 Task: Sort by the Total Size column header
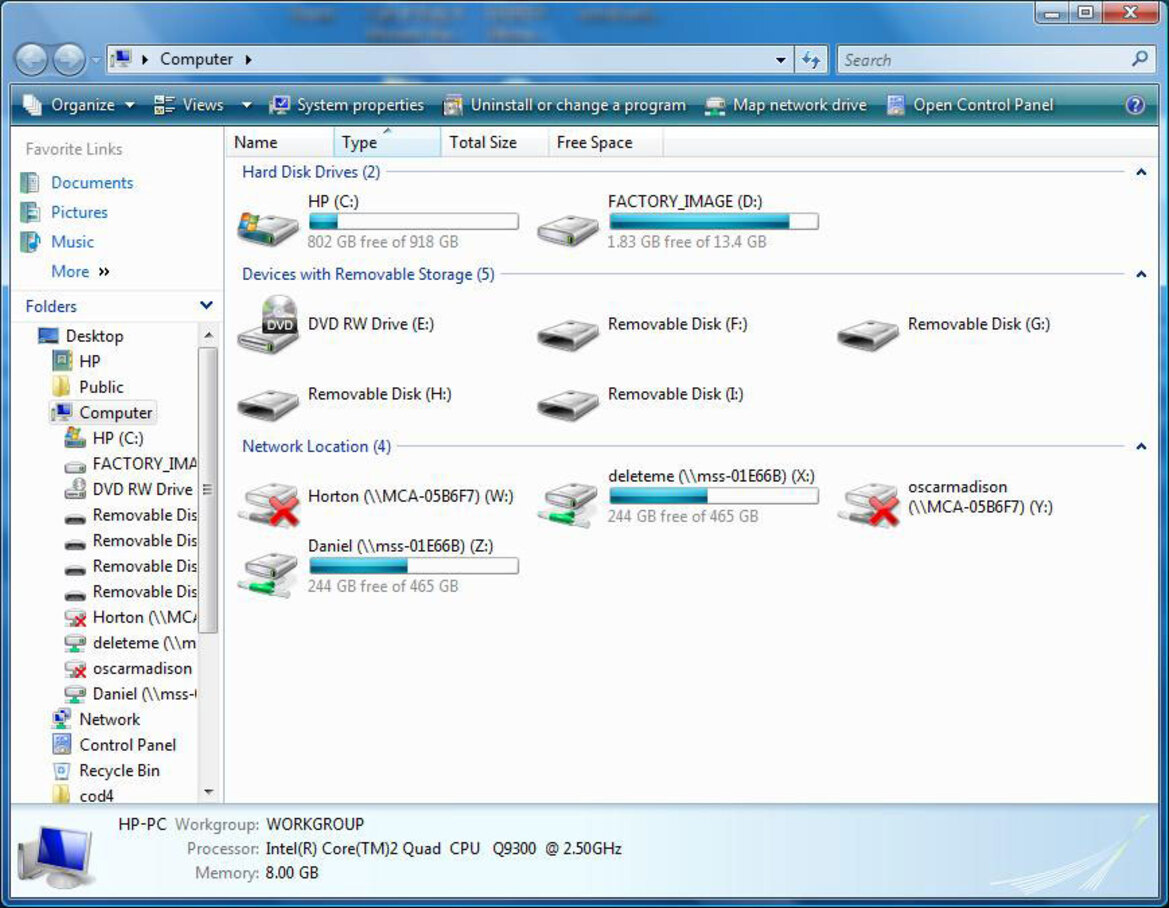tap(494, 142)
